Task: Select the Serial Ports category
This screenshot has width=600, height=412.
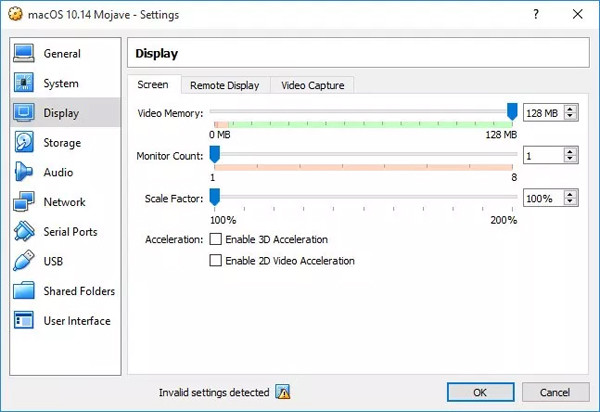Action: [x=70, y=232]
